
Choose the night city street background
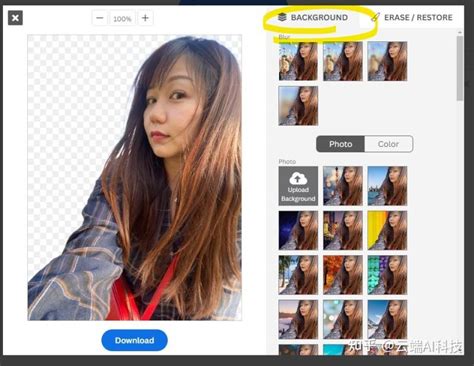tap(343, 230)
